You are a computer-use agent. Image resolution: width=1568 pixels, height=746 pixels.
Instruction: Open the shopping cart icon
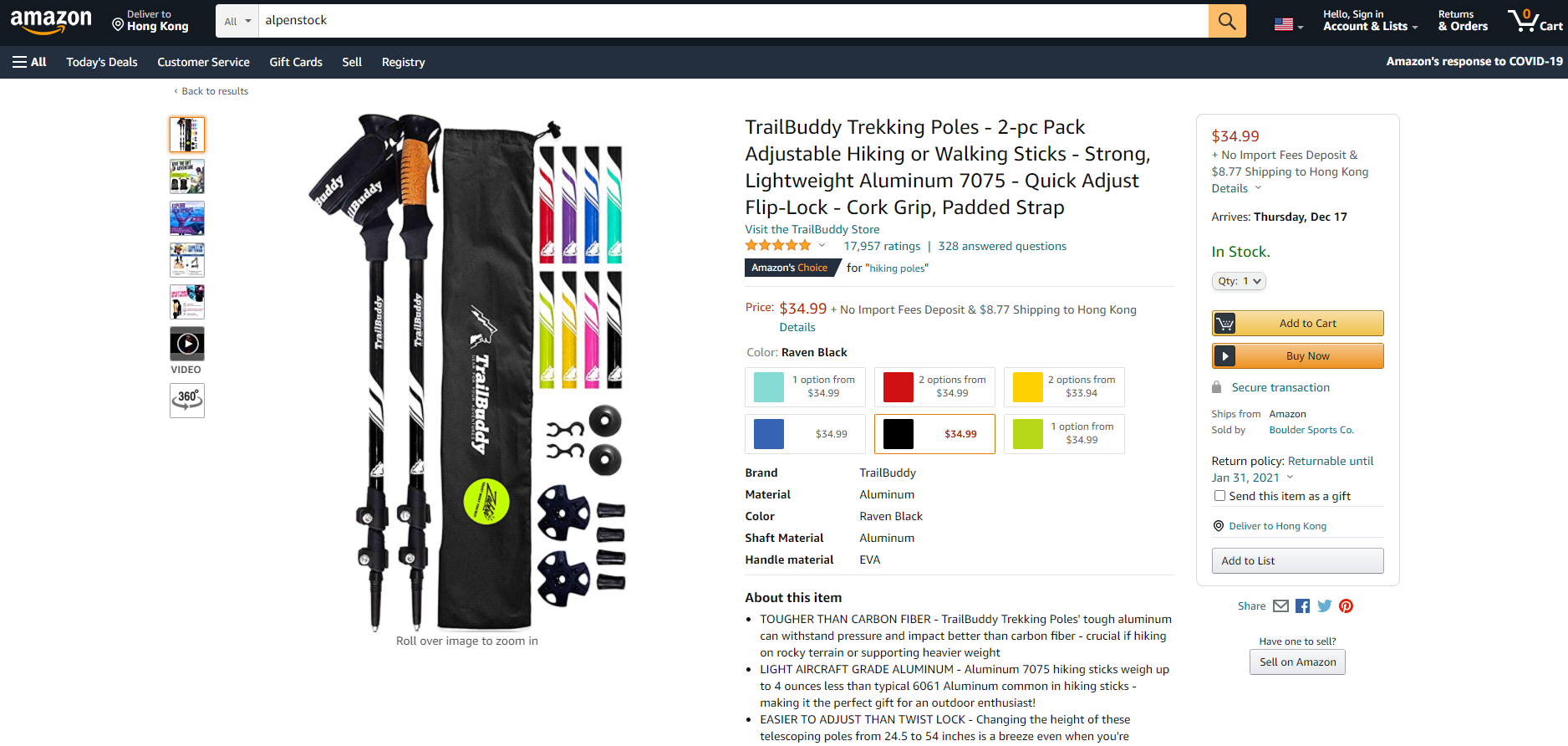tap(1535, 20)
